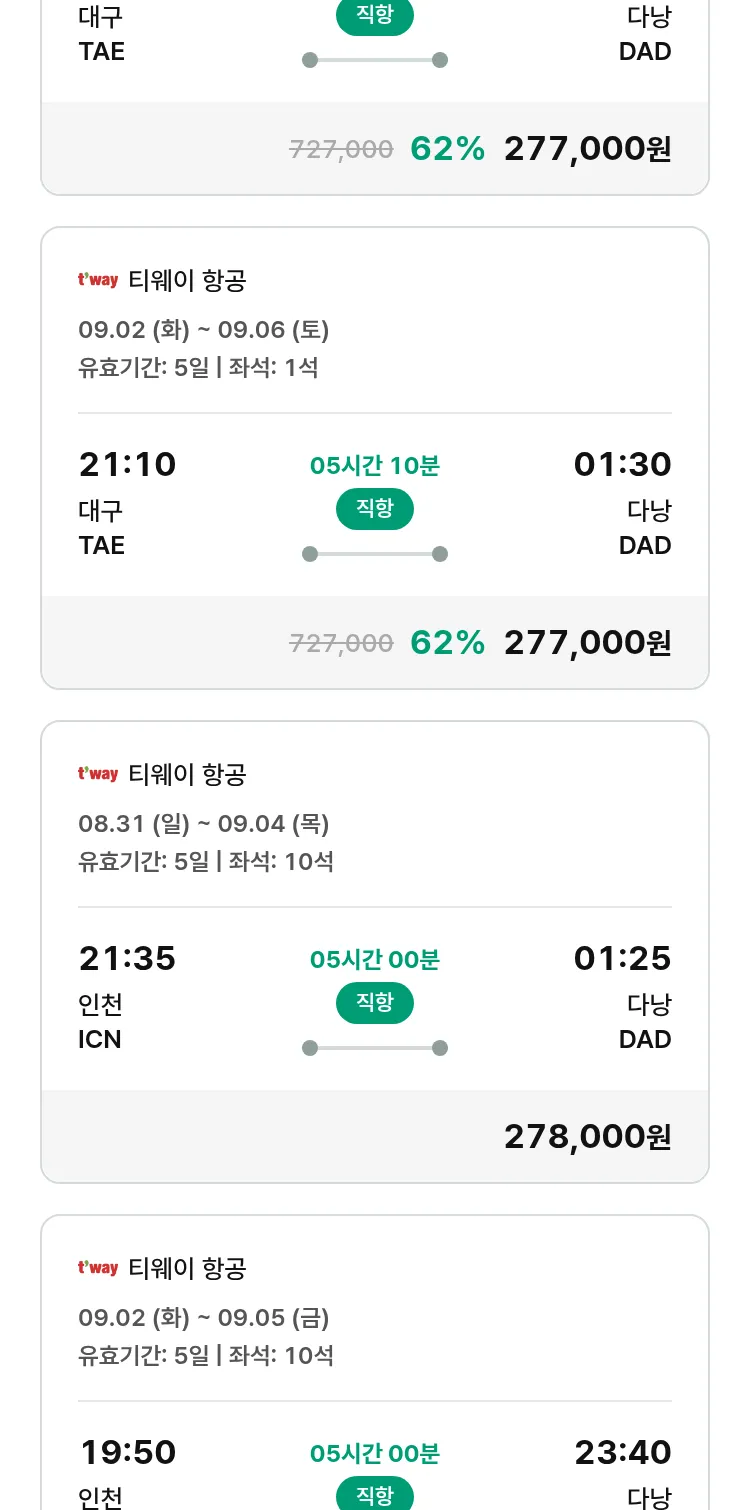
Task: Click t'way logo on 09.02–09.06 flight card
Action: [98, 280]
